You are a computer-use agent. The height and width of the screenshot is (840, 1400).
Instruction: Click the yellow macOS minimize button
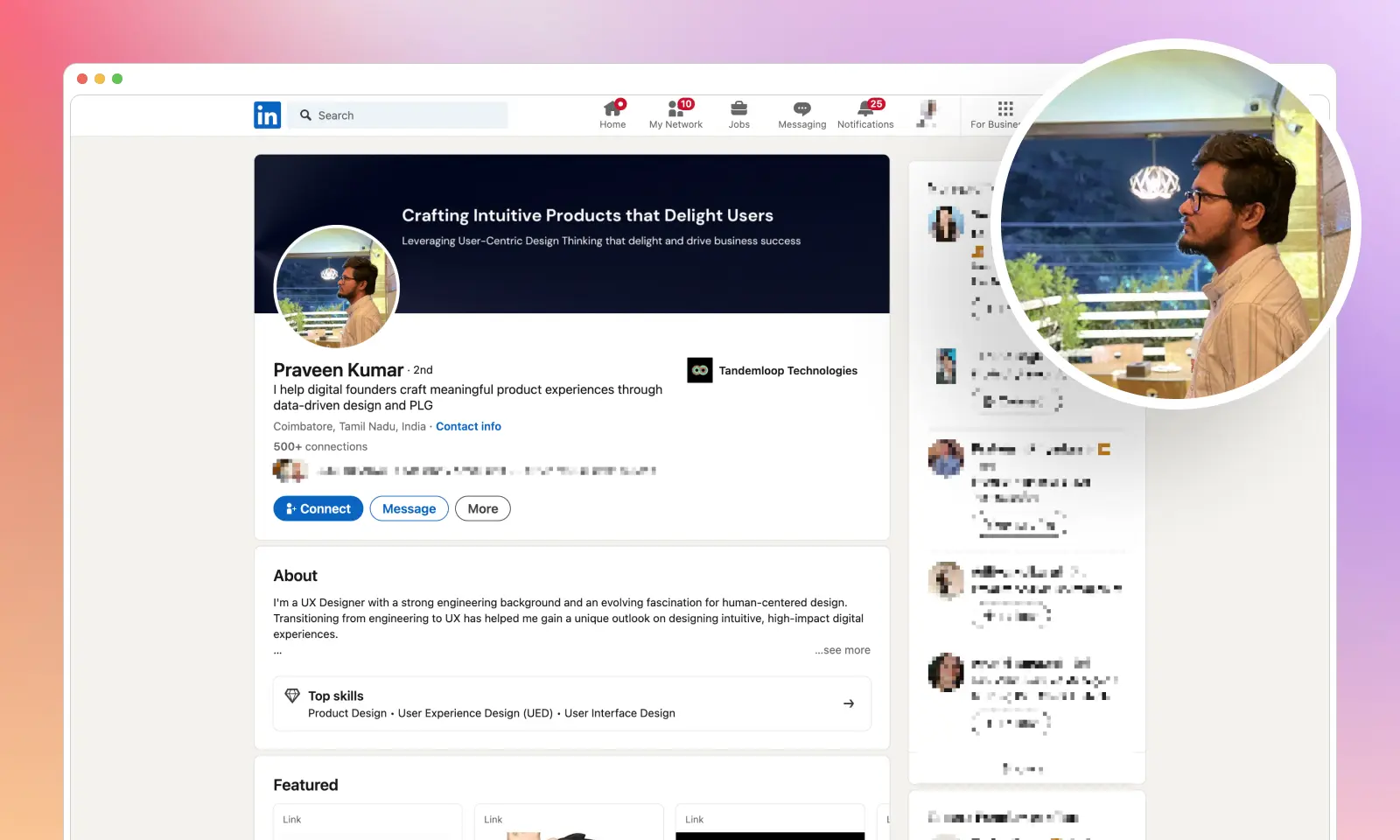click(x=100, y=79)
